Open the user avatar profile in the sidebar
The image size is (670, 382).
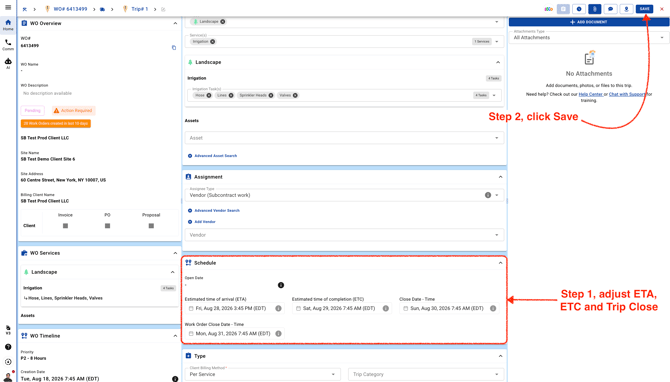[x=8, y=377]
